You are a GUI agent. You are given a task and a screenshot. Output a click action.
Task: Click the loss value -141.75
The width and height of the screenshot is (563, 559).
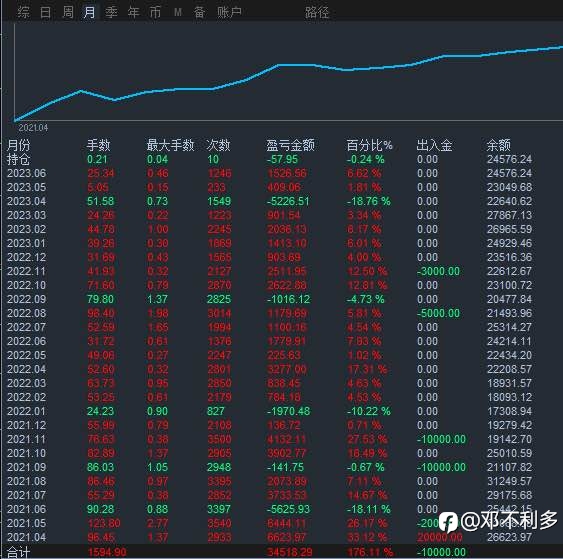pos(285,467)
